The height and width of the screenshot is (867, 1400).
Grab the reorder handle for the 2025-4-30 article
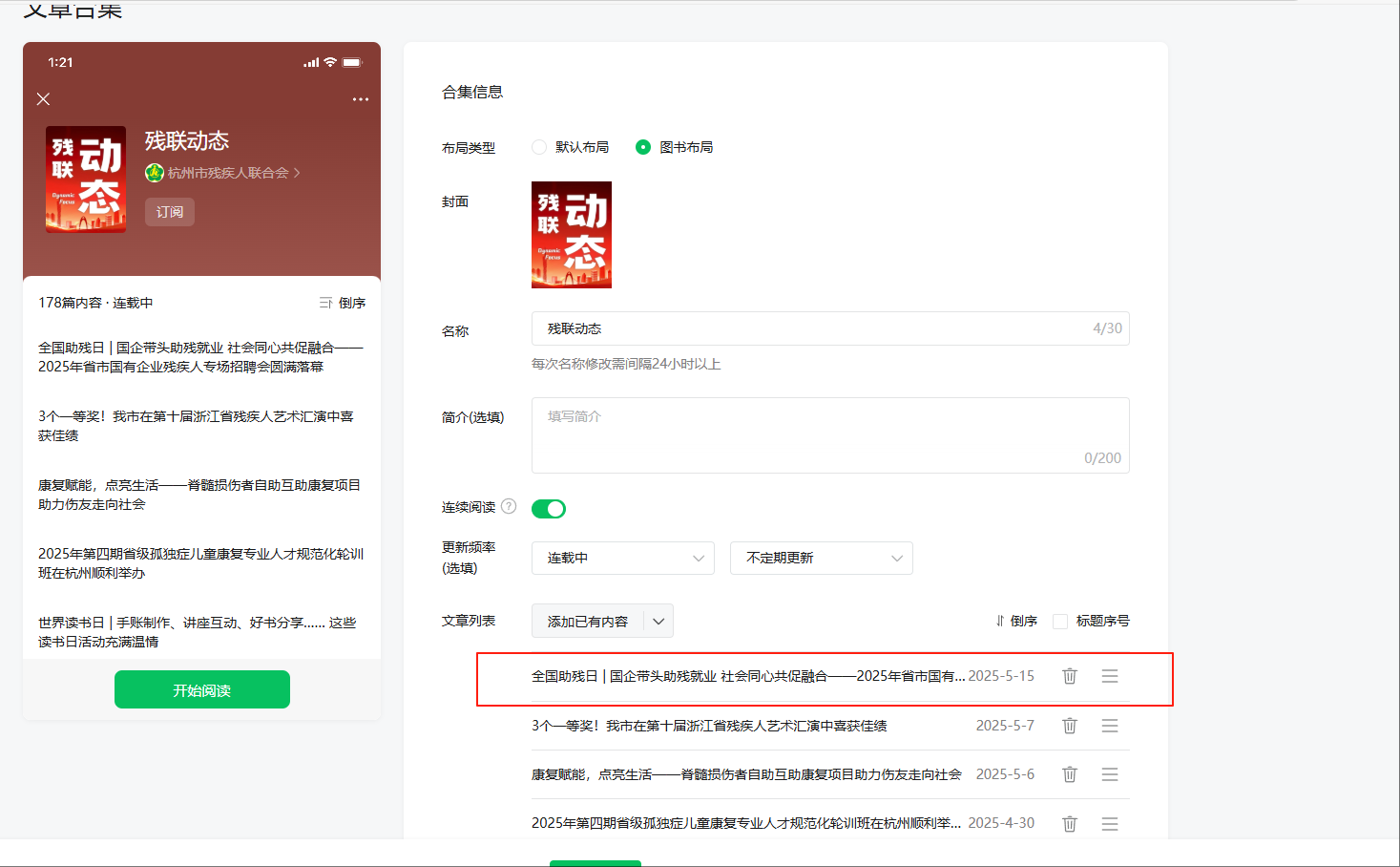click(x=1110, y=823)
